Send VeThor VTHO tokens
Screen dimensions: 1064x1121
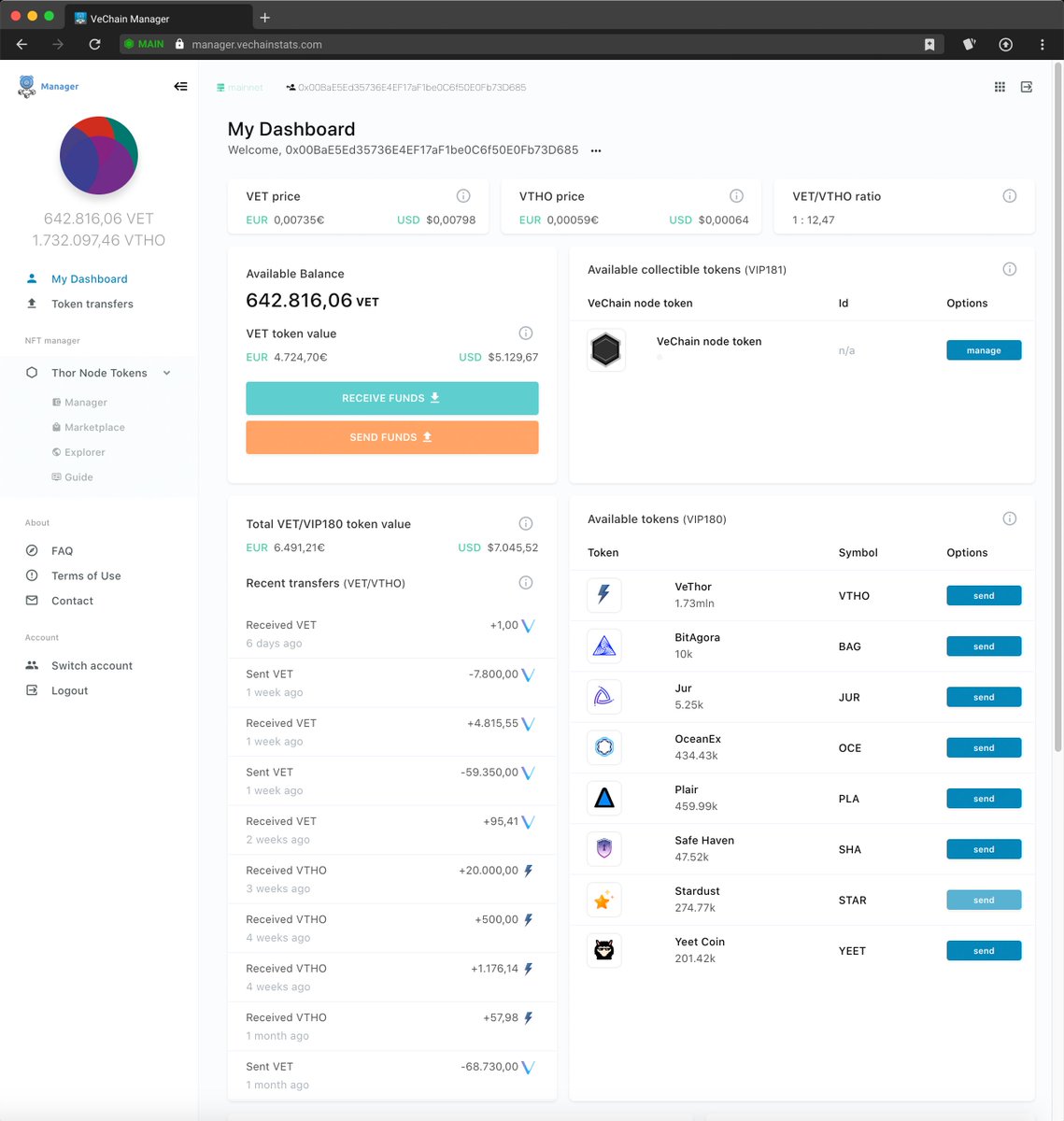pos(984,595)
